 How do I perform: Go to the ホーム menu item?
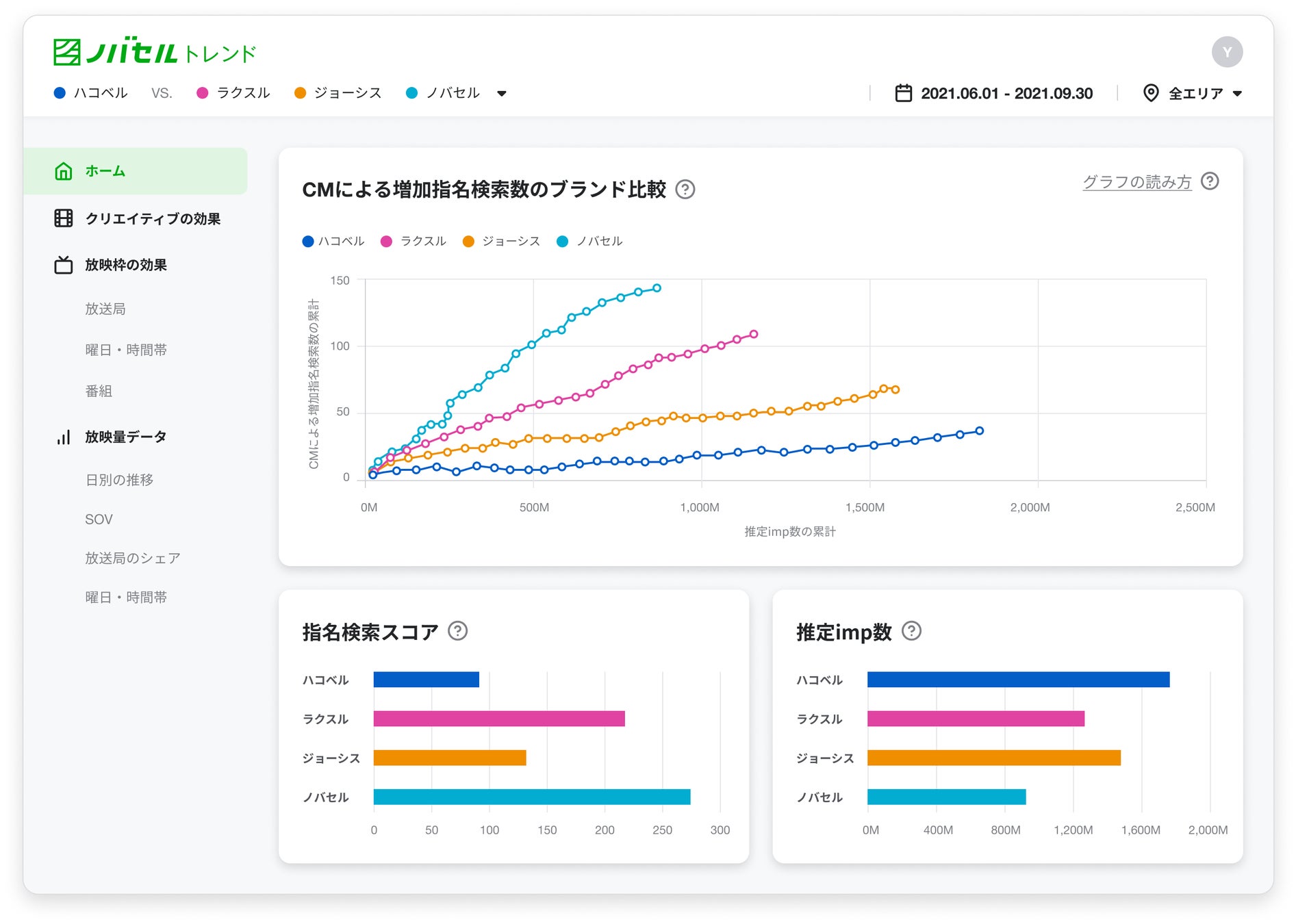tap(136, 171)
